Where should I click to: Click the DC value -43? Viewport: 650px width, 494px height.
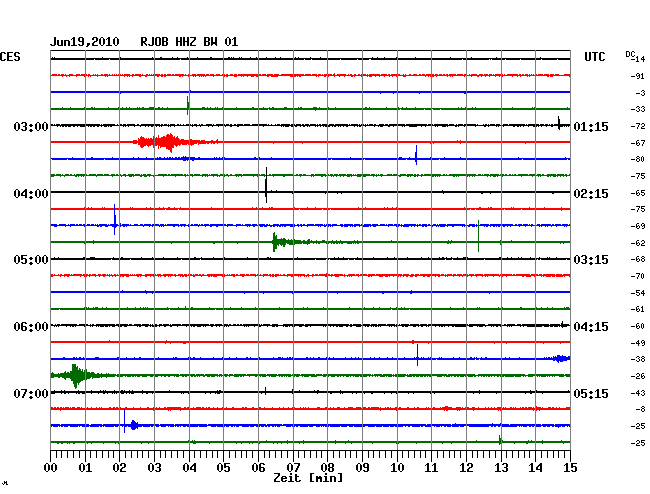(638, 393)
